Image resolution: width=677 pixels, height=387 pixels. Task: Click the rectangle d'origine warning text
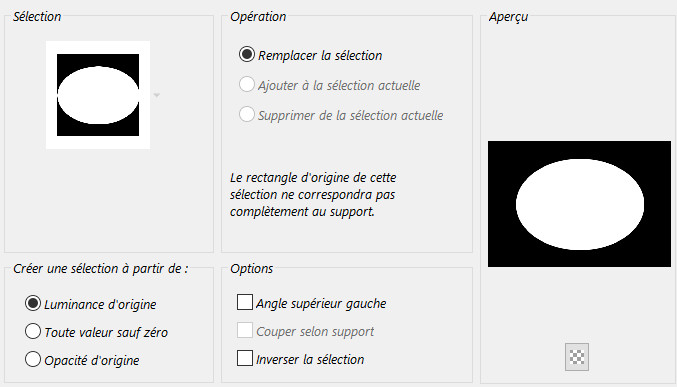click(x=313, y=194)
